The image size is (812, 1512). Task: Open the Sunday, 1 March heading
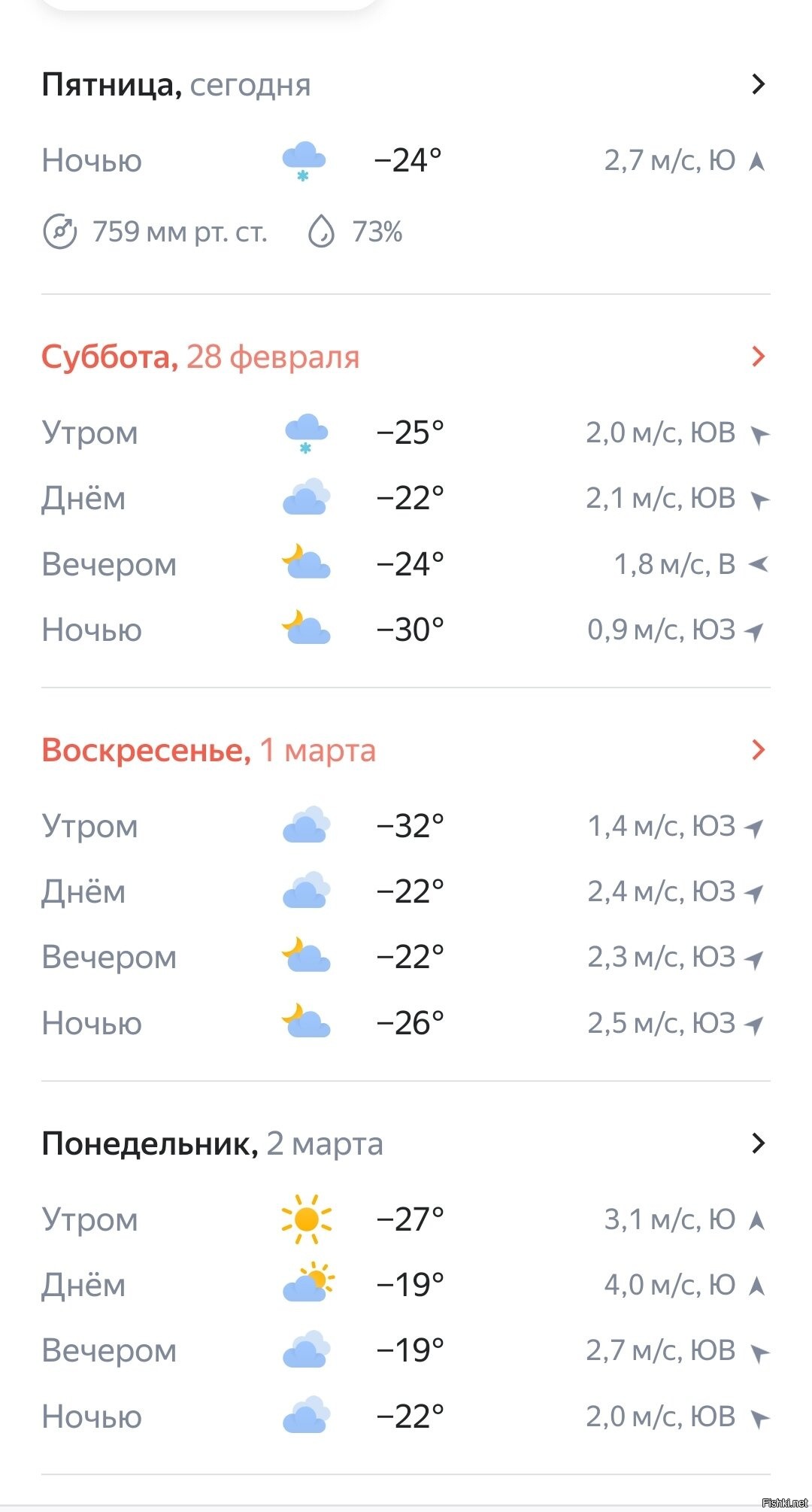coord(208,750)
